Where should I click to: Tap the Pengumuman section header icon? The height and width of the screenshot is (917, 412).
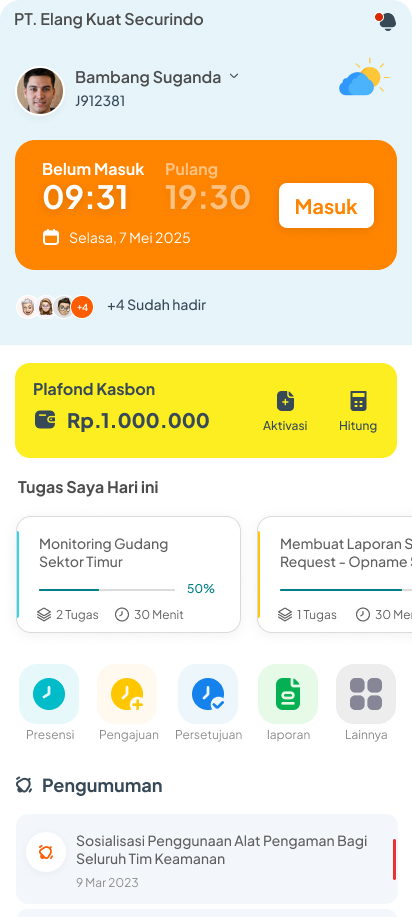click(23, 784)
